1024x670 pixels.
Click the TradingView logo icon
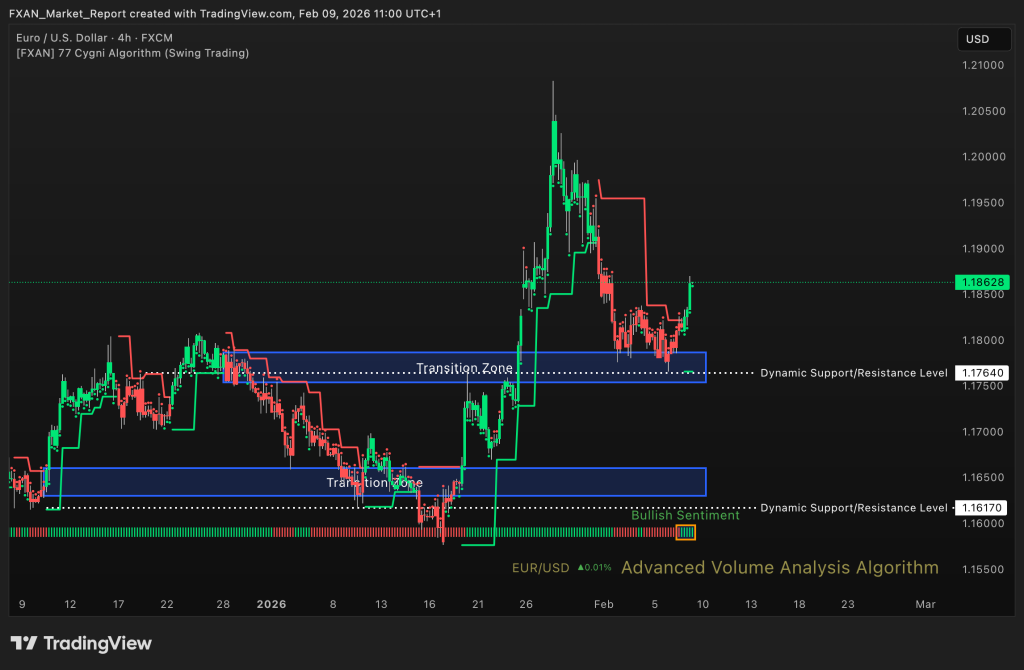point(24,643)
